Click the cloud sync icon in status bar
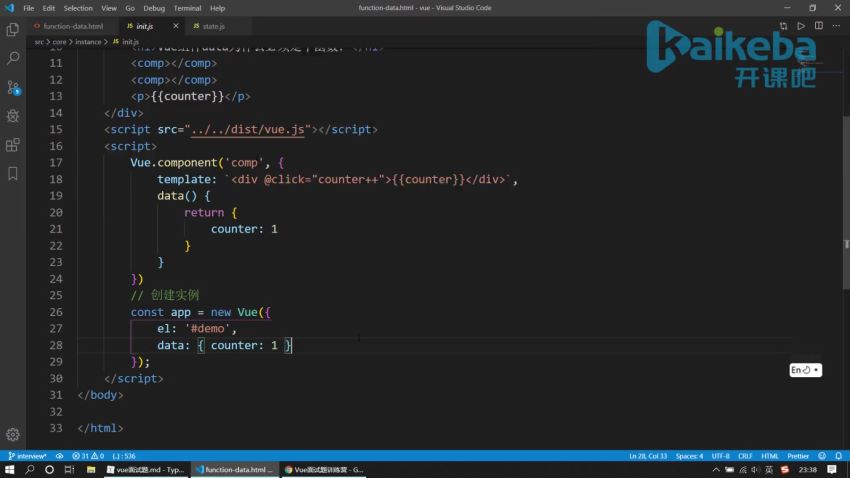 [59, 456]
